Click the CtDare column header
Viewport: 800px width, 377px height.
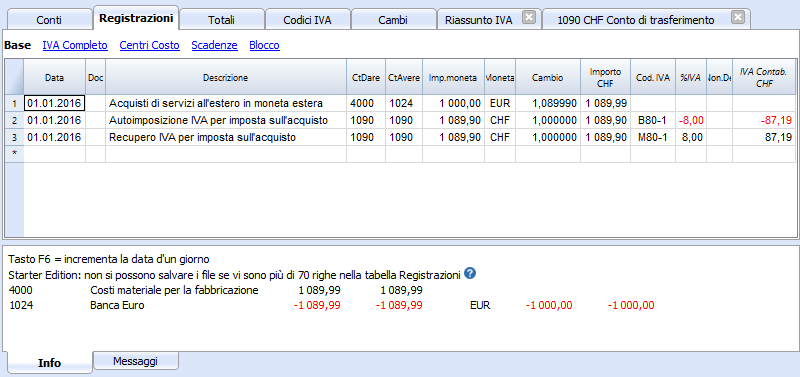[x=366, y=78]
